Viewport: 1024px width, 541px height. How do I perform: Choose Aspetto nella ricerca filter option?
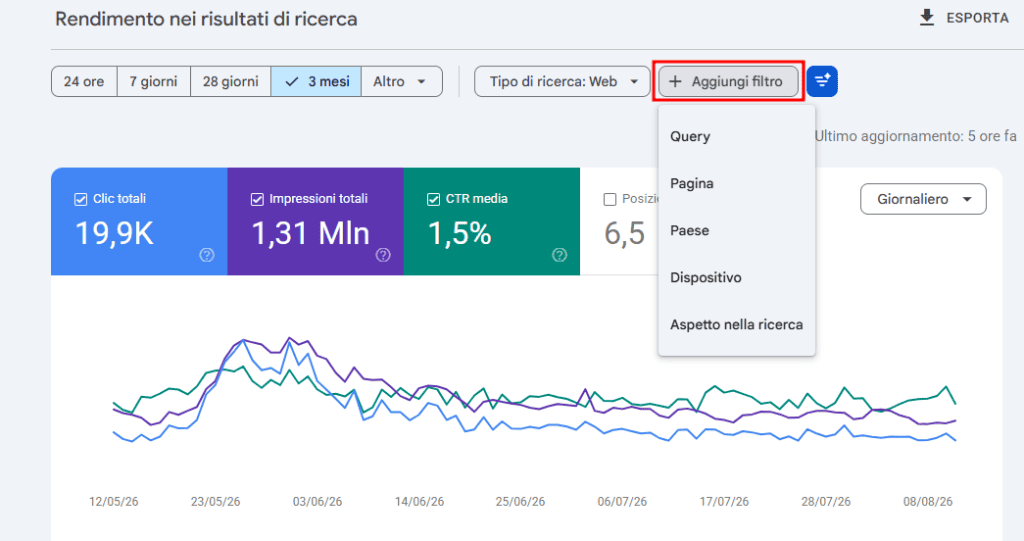737,325
